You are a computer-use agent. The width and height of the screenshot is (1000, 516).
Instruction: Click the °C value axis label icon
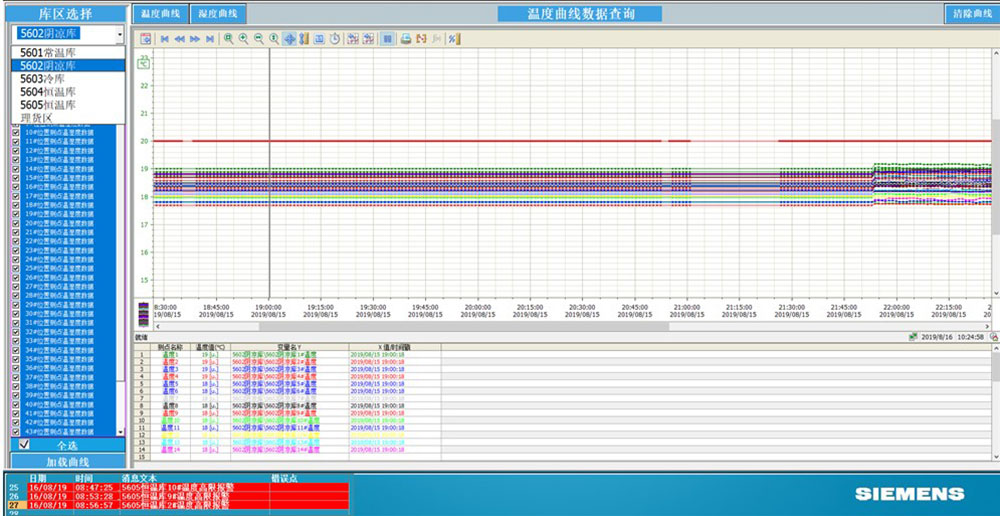[x=144, y=62]
